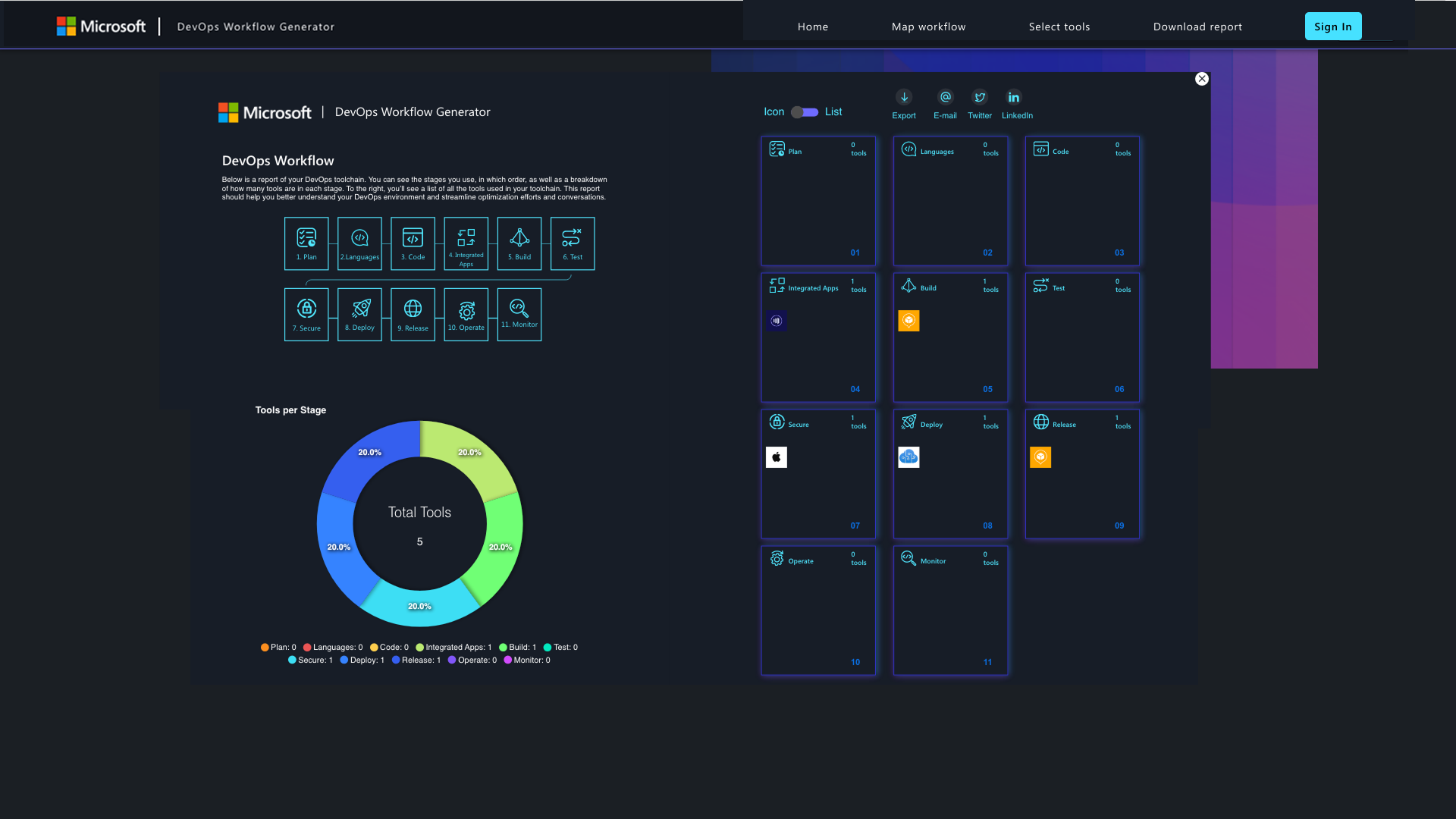Click the Languages legend color dot
Screen dimensions: 1456x819
tap(307, 648)
